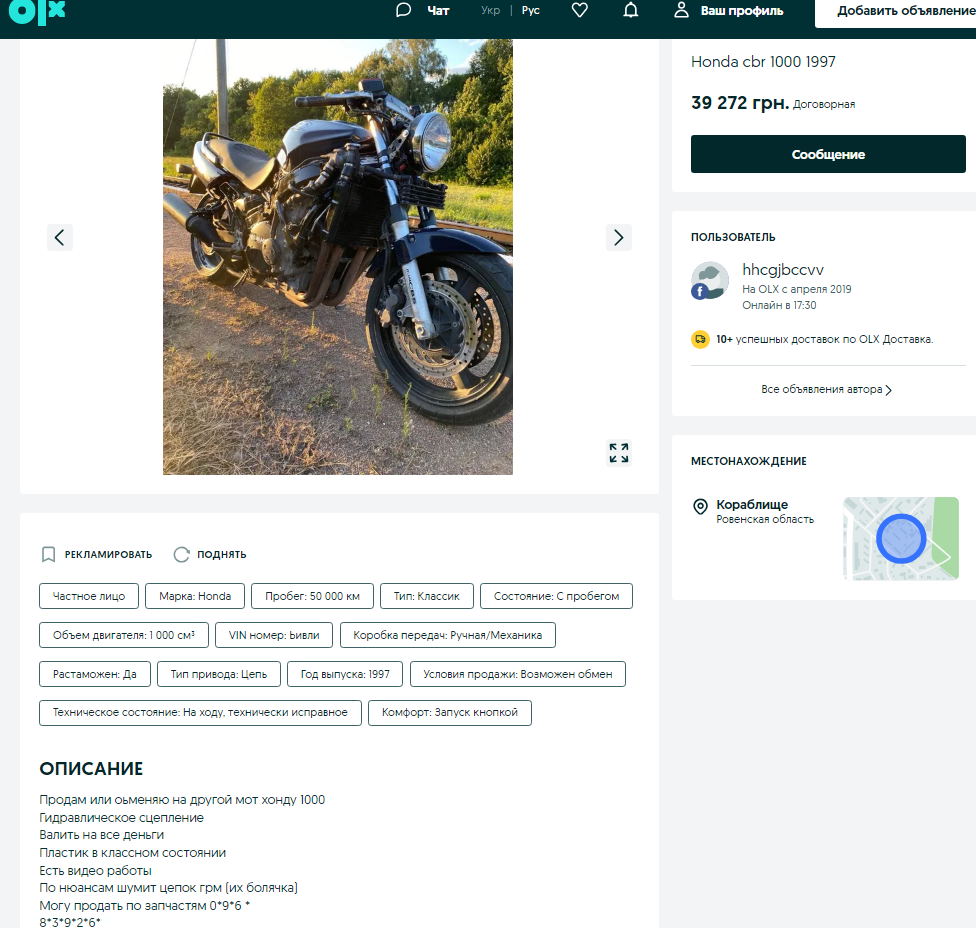Click На OLX с апреля 2019 text
The width and height of the screenshot is (976, 928).
(796, 289)
